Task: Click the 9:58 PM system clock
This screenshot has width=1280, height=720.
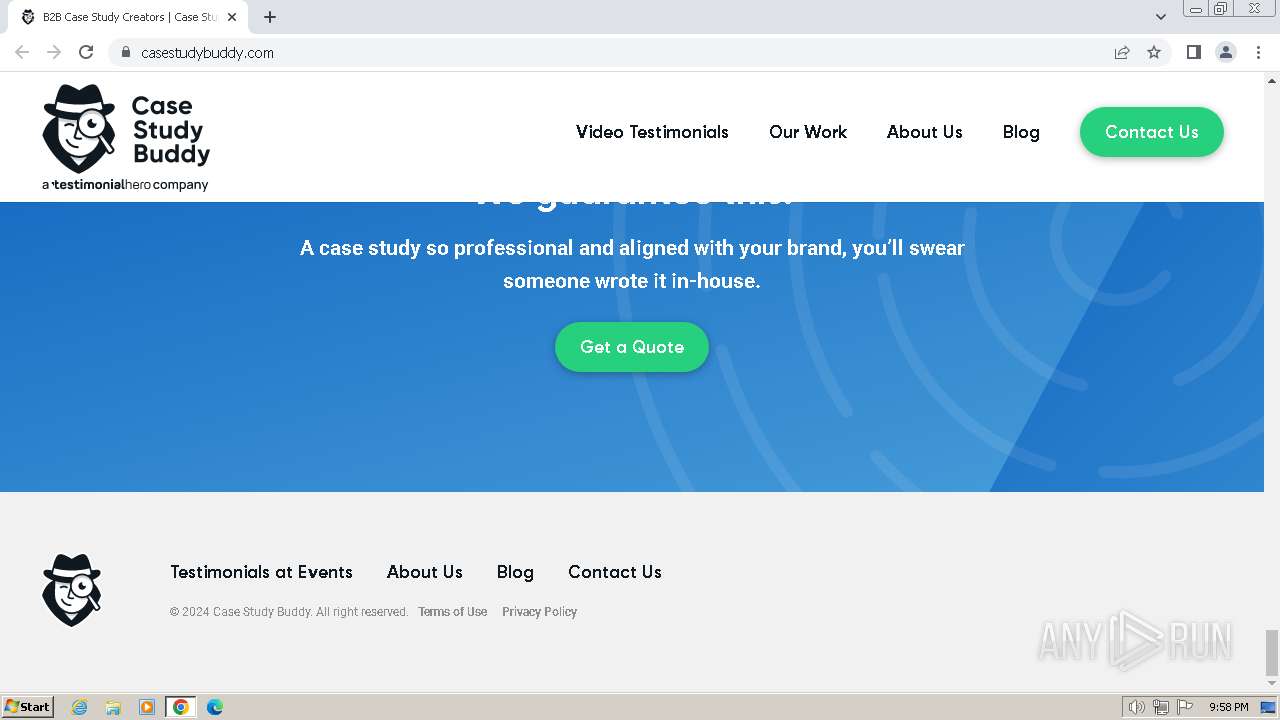Action: [1228, 707]
